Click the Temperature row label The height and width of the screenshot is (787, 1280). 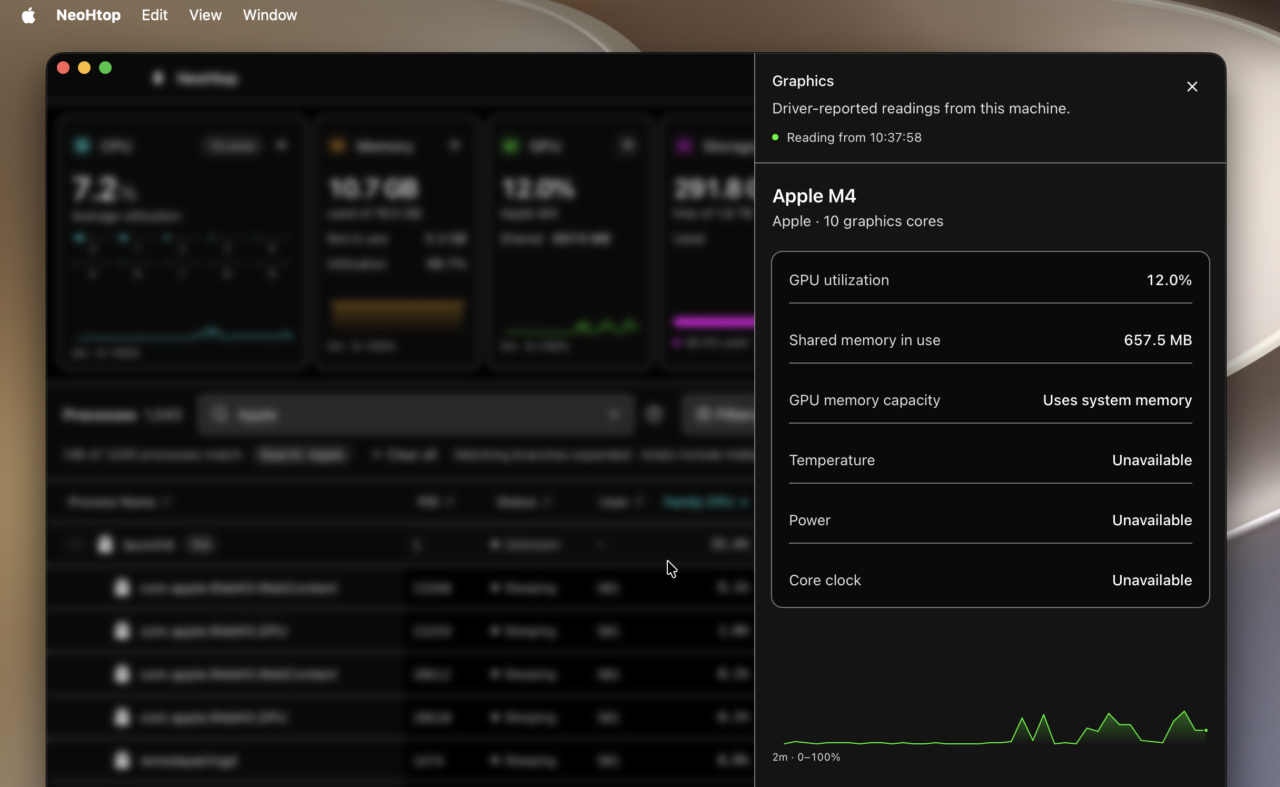pyautogui.click(x=832, y=460)
